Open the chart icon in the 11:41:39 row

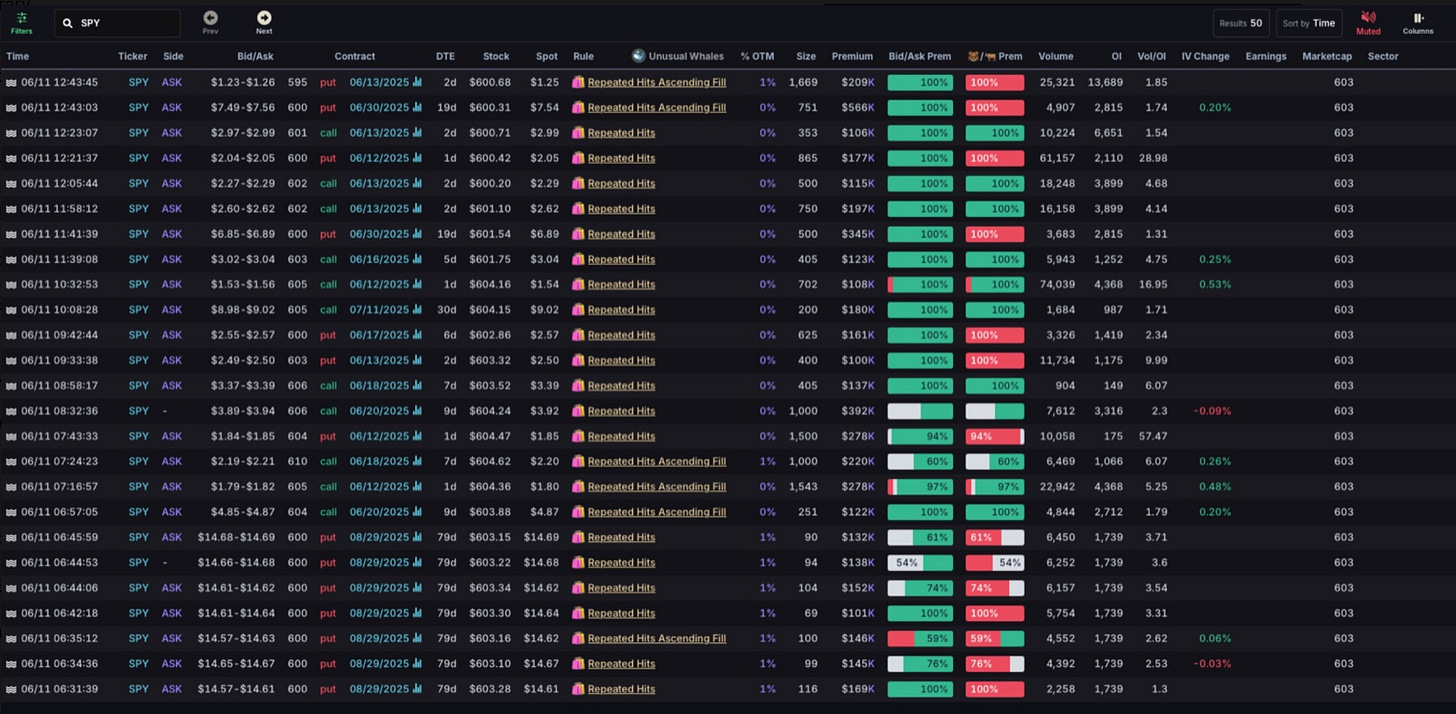tap(417, 234)
